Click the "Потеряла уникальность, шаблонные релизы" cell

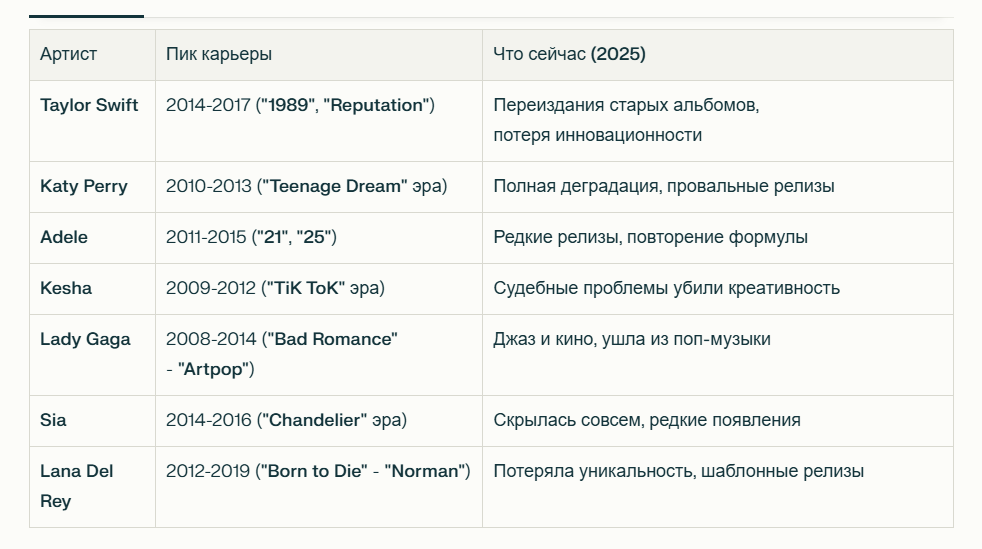(x=678, y=471)
